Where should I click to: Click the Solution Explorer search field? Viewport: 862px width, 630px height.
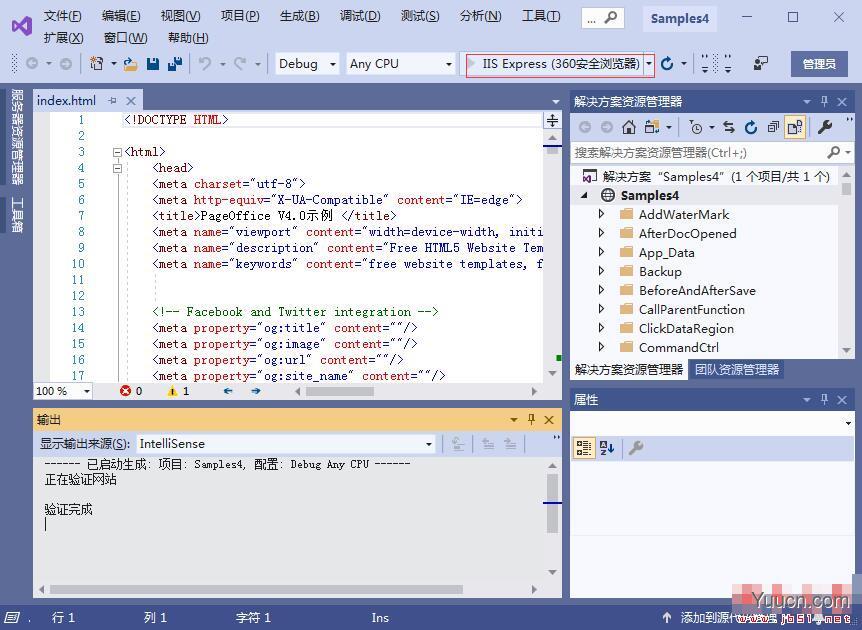(698, 152)
